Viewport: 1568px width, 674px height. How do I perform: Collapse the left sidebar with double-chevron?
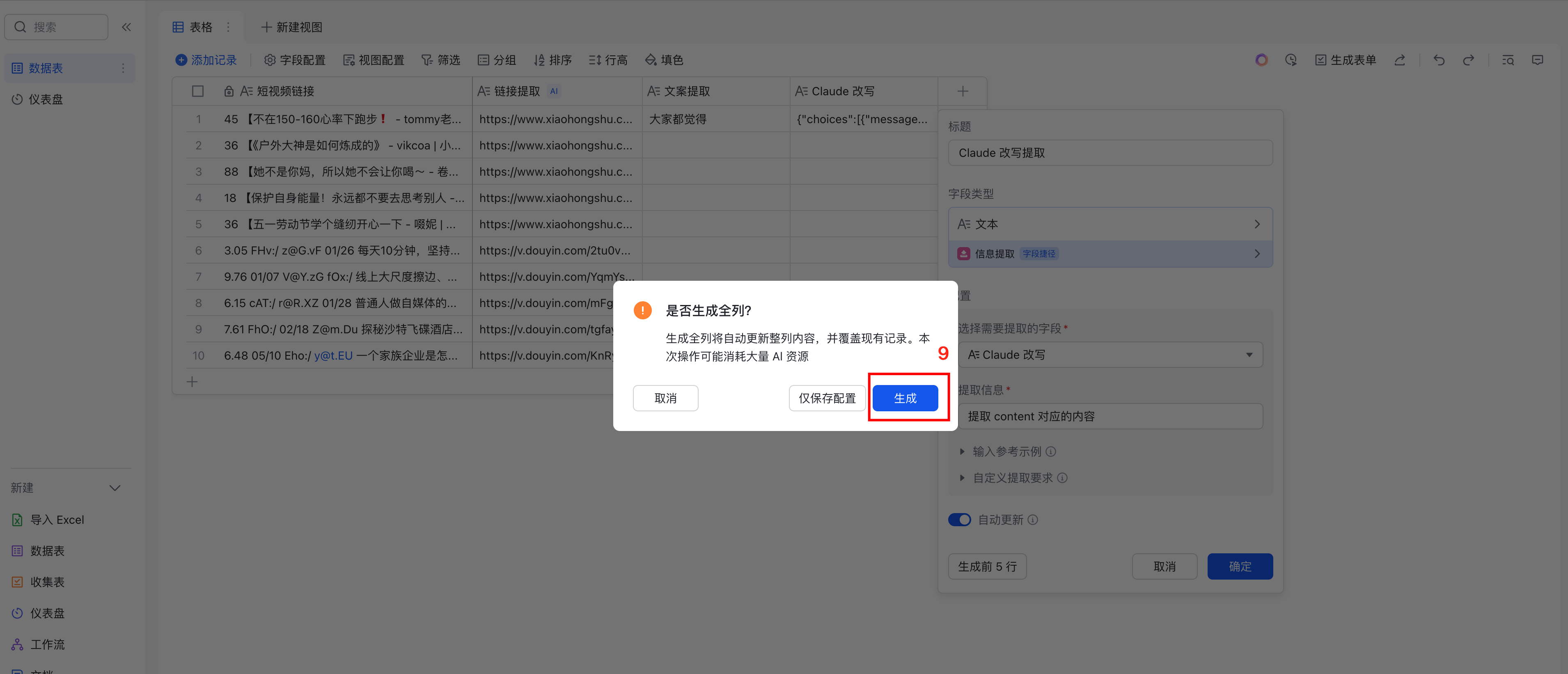126,27
